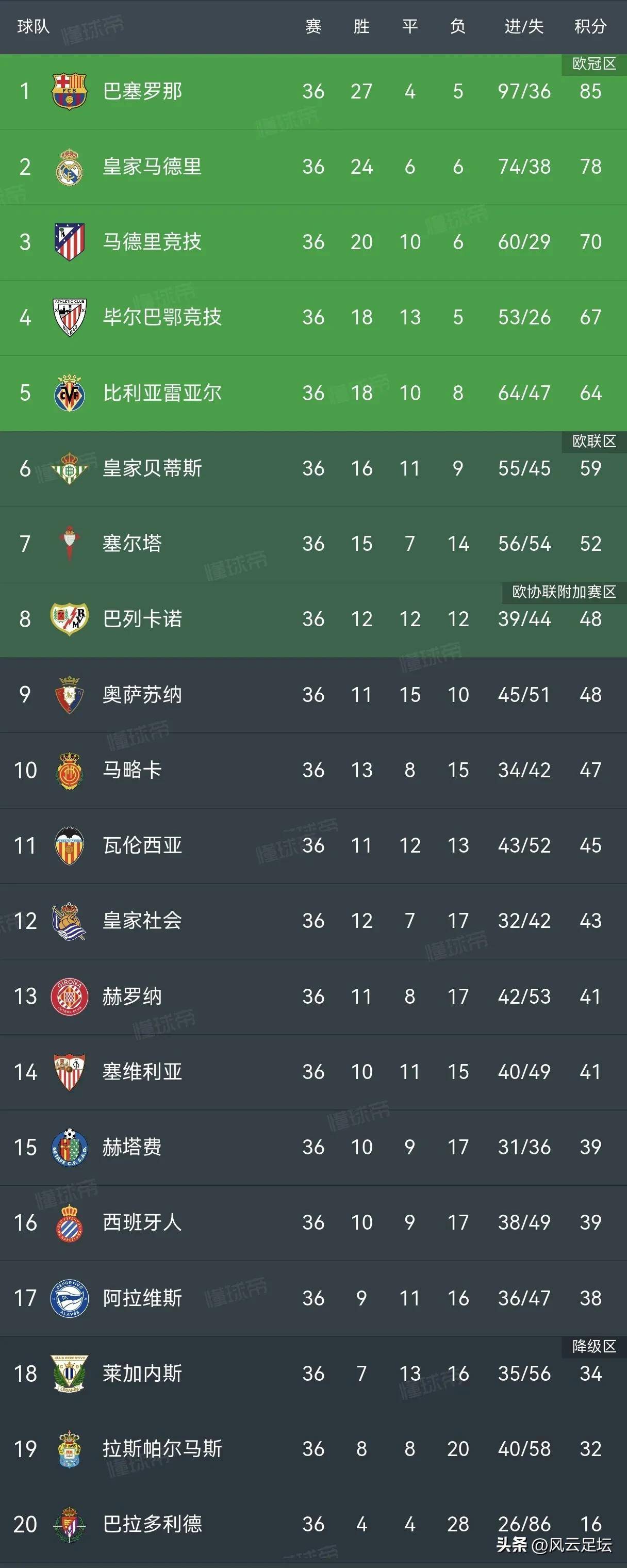
Task: Click the 欧冠区 zone label
Action: coord(593,64)
